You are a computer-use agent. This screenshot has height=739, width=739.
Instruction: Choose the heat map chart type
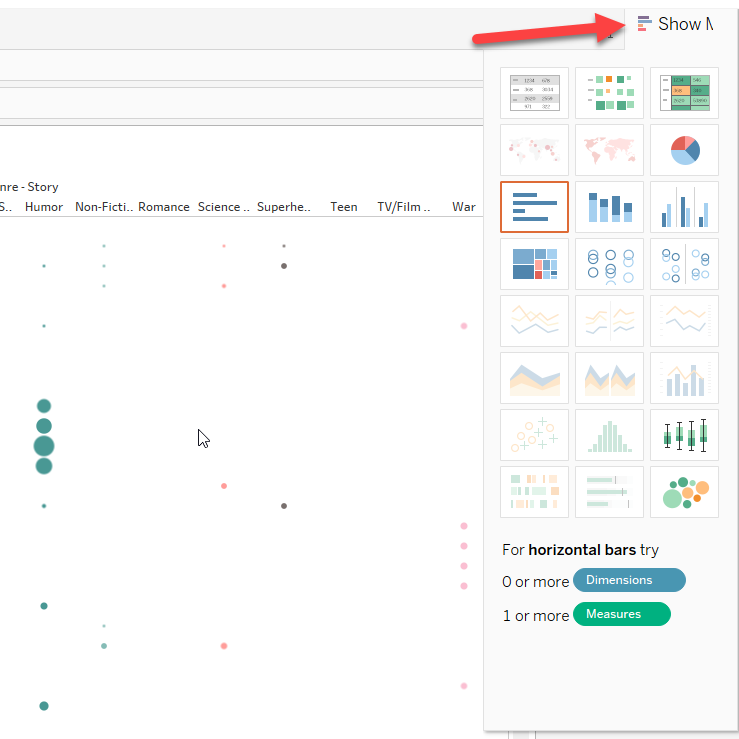609,93
